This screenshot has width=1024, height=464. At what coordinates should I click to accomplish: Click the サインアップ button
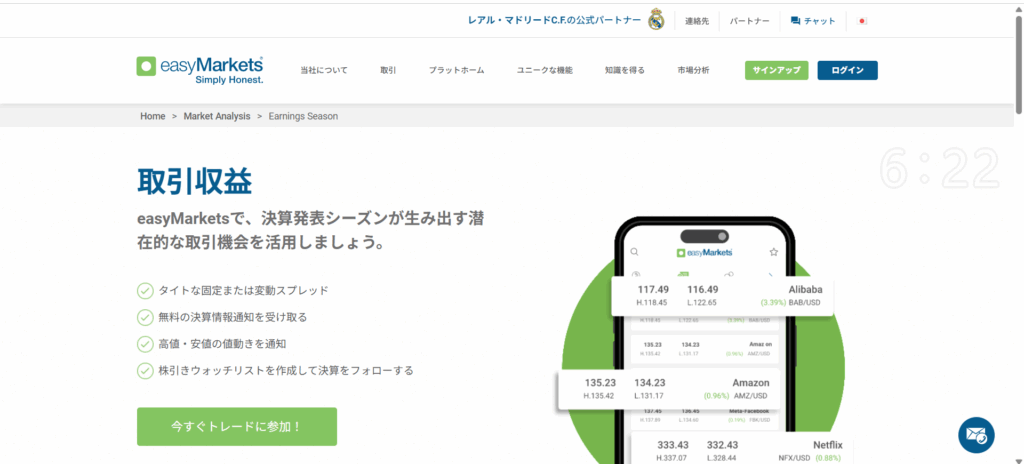coord(776,71)
